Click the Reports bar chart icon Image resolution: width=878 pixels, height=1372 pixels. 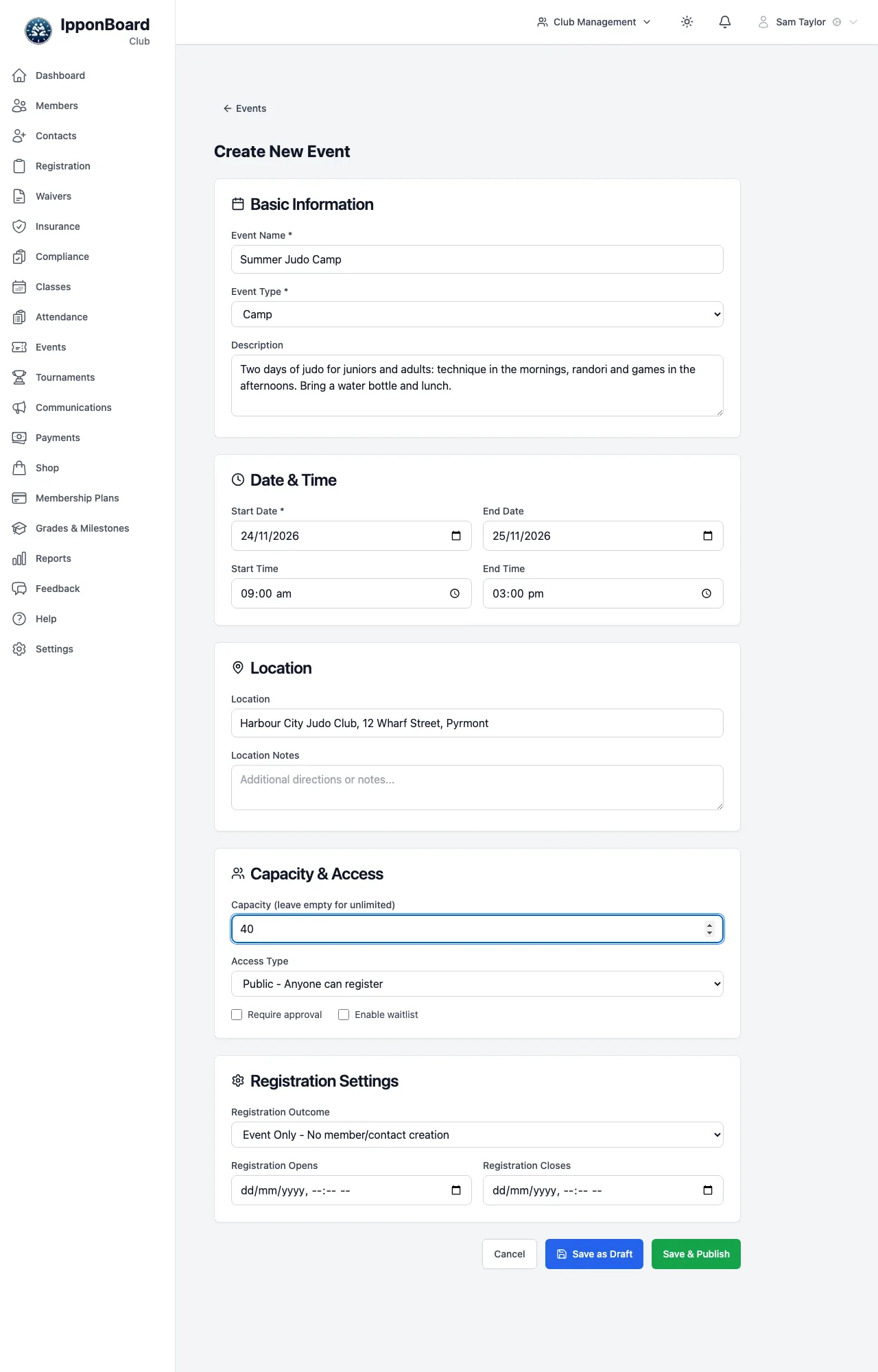coord(19,558)
